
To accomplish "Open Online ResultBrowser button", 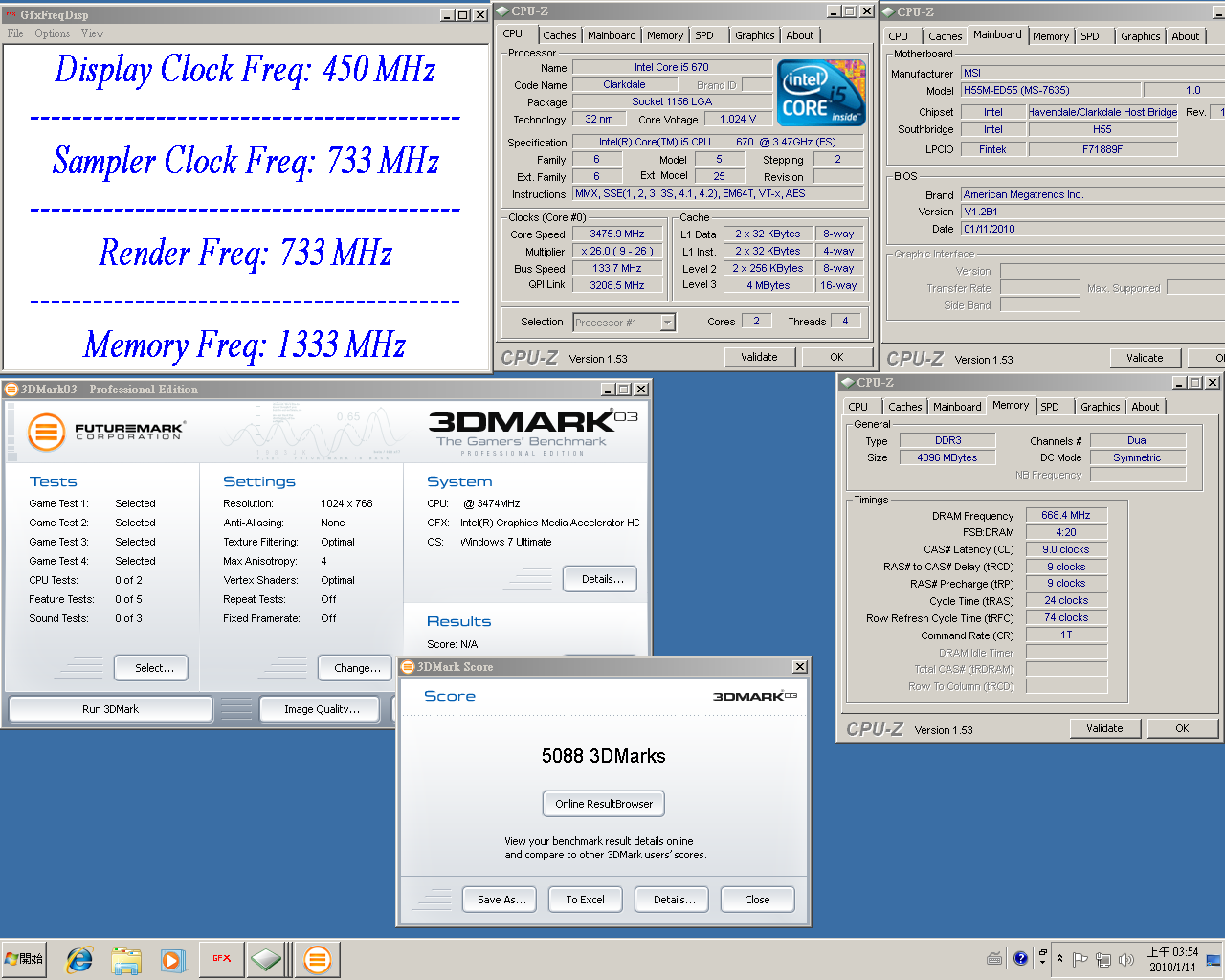I will pos(604,804).
